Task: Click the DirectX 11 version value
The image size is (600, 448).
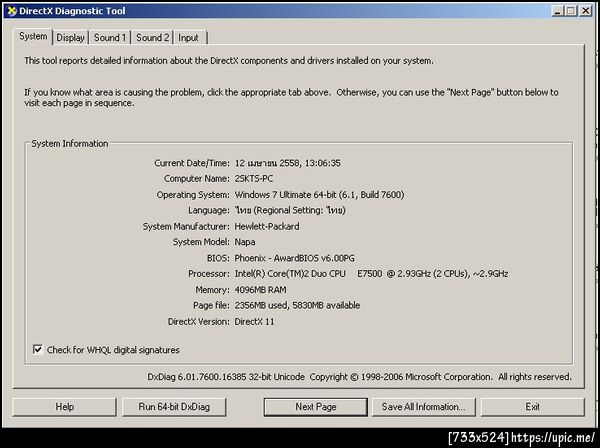Action: point(254,322)
